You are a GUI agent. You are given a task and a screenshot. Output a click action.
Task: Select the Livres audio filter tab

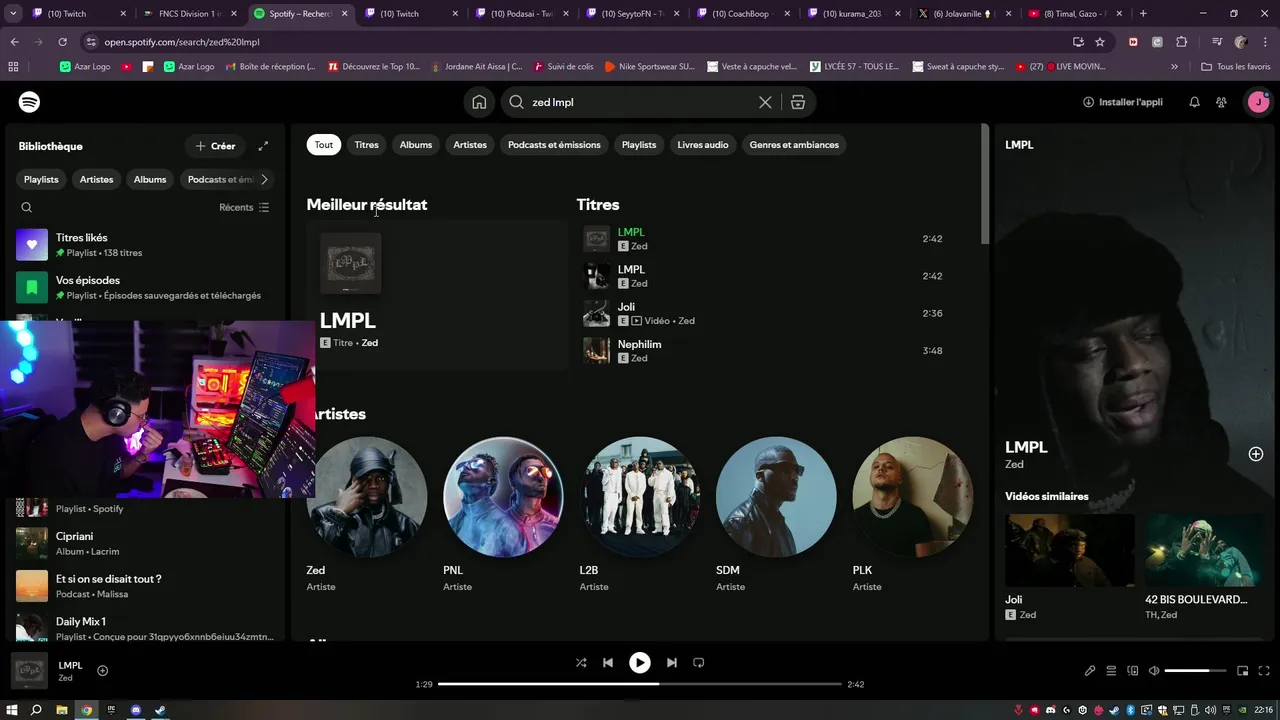703,145
